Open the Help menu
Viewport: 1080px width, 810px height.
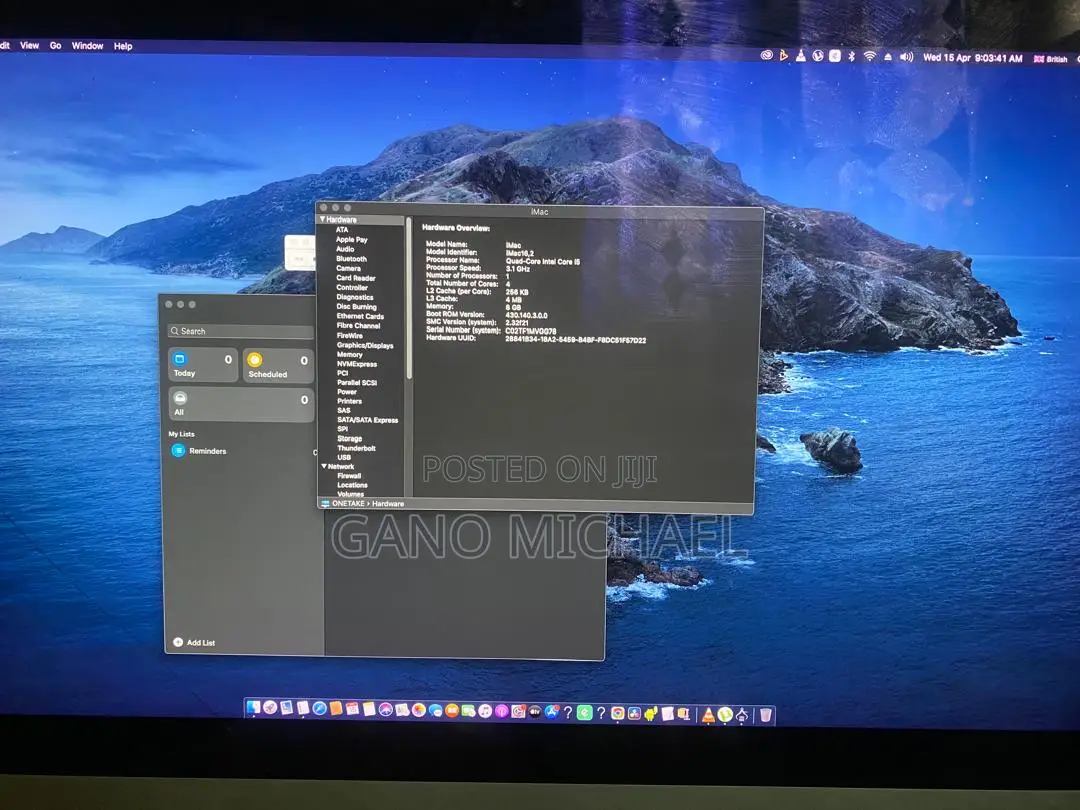123,46
